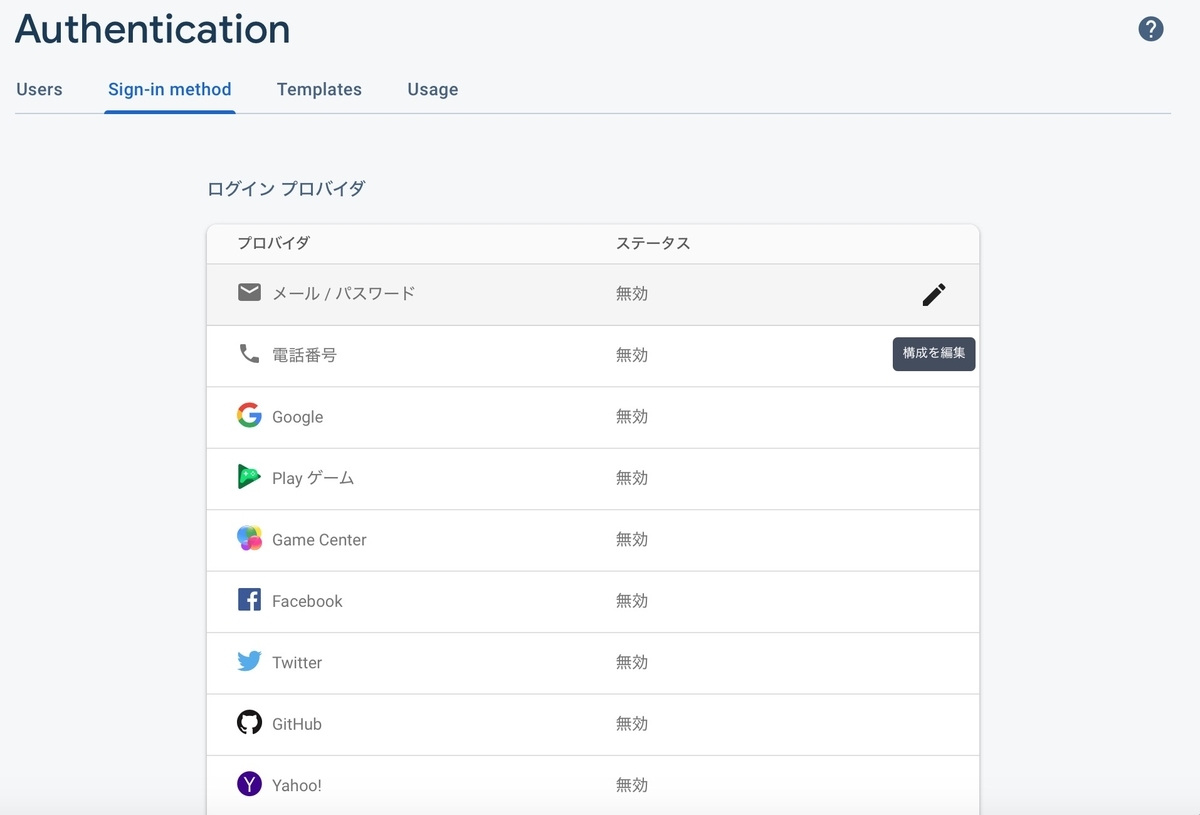
Task: Click the 無効 status in Yahoo! row
Action: pyautogui.click(x=632, y=785)
